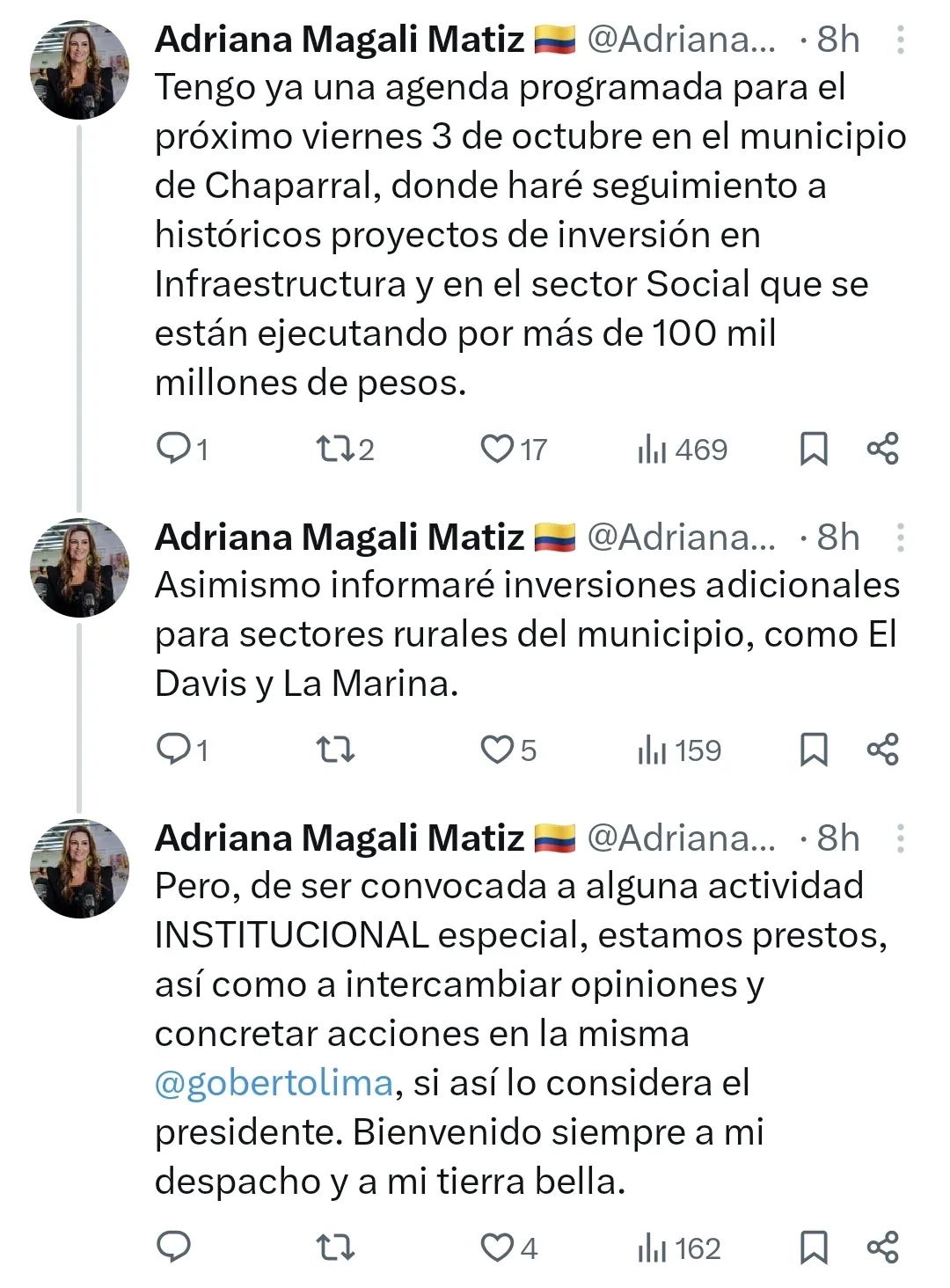Reply to the INSTITUCIONAL activity tweet
This screenshot has width=950, height=1288.
coord(174,1248)
